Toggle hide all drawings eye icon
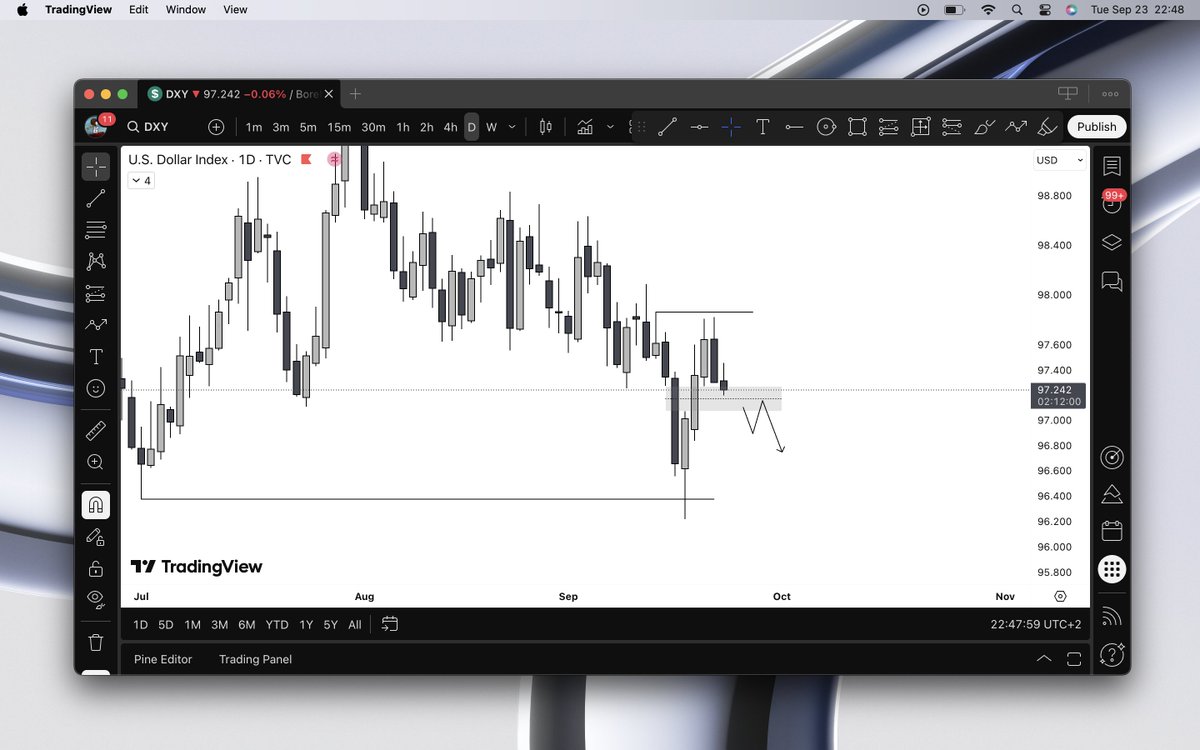 [x=96, y=599]
